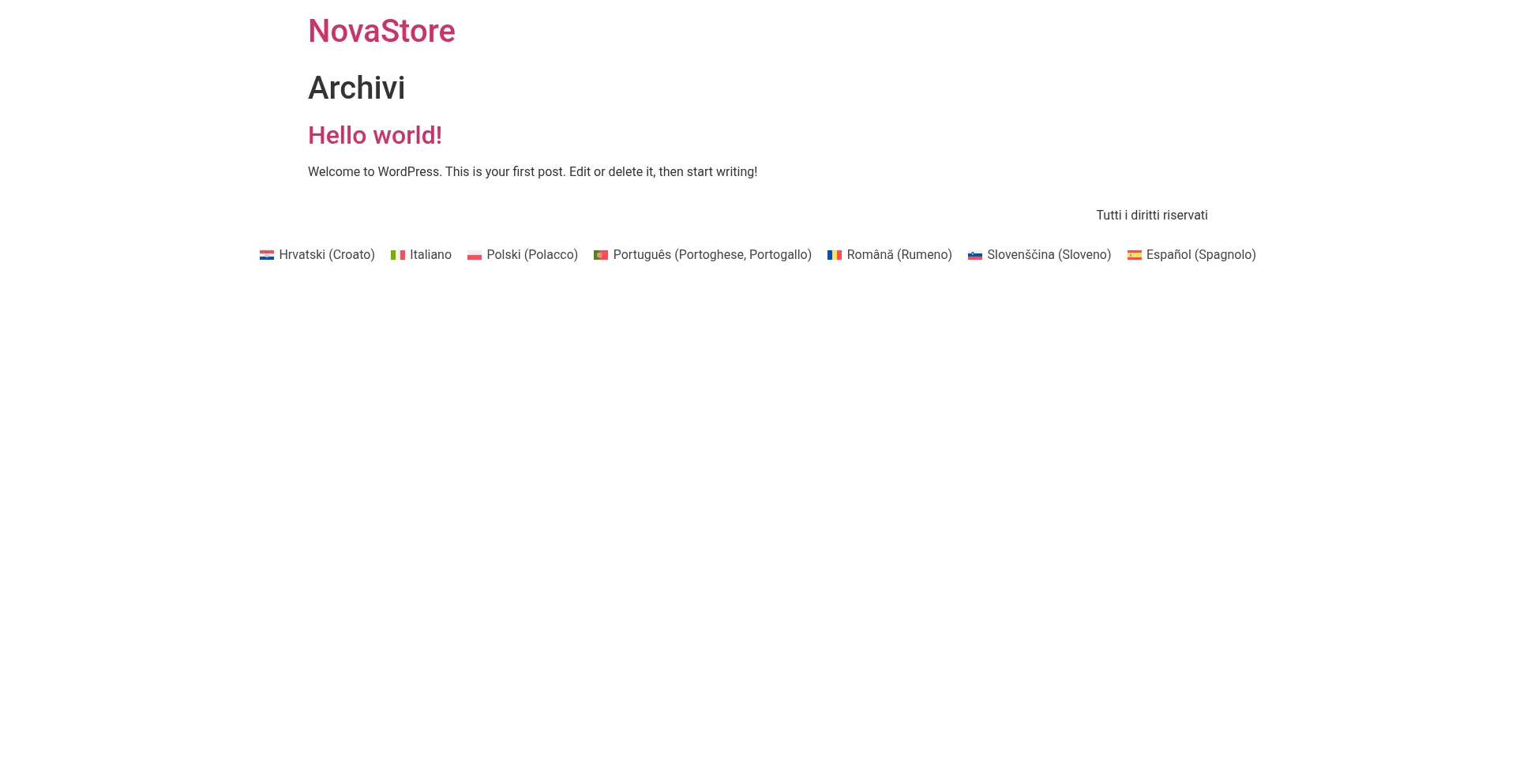Click the 'Archivi' page heading
Screen dimensions: 1516x784
coord(356,88)
